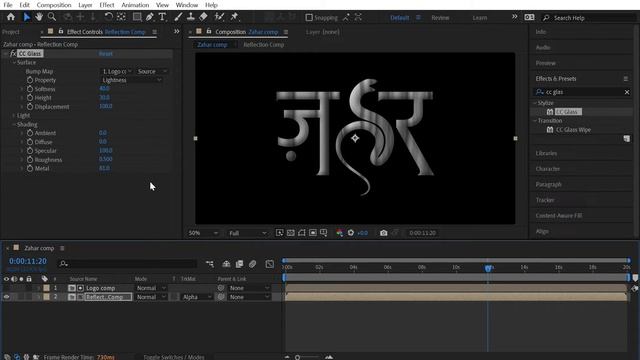Select the Pen tool

[150, 17]
